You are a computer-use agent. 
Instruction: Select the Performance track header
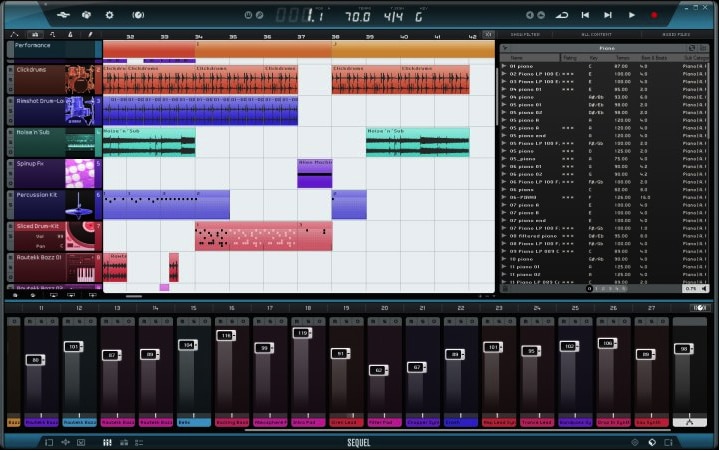click(54, 49)
